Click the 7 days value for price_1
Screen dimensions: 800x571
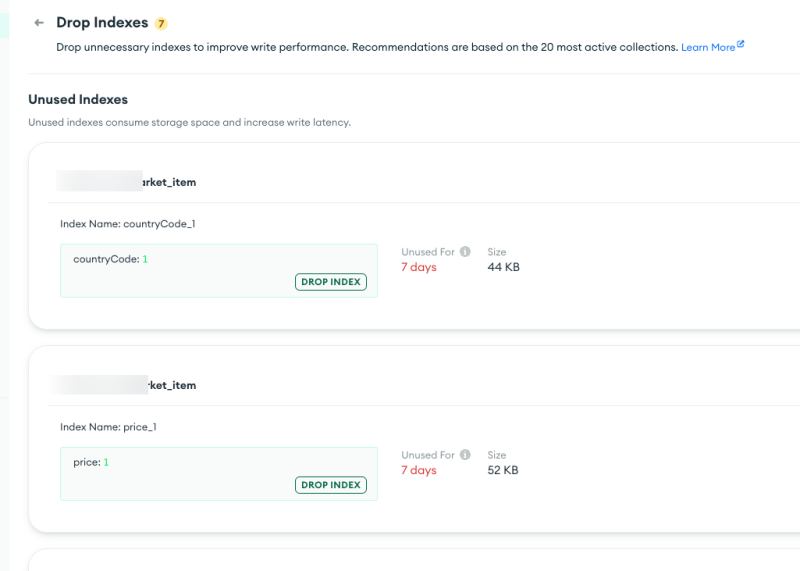point(419,470)
